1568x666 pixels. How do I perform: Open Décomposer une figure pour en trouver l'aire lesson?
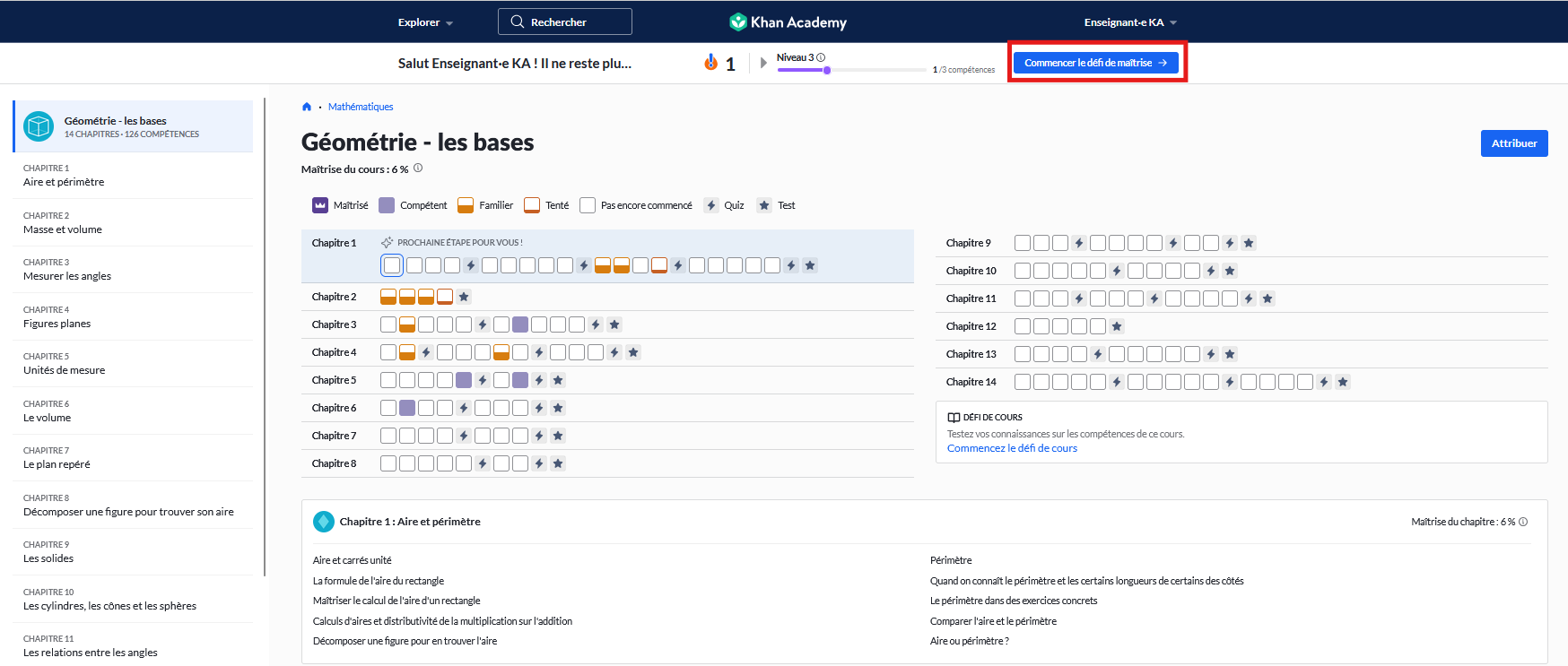pos(405,641)
